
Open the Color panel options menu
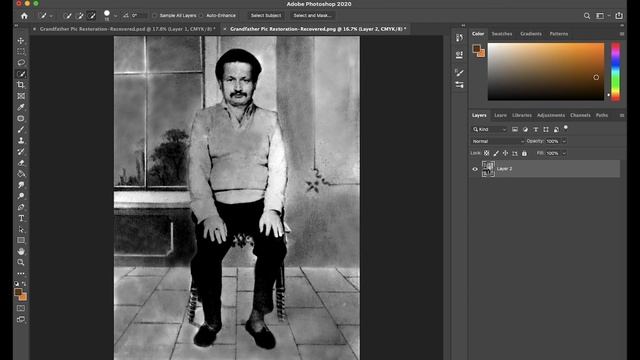coord(622,34)
